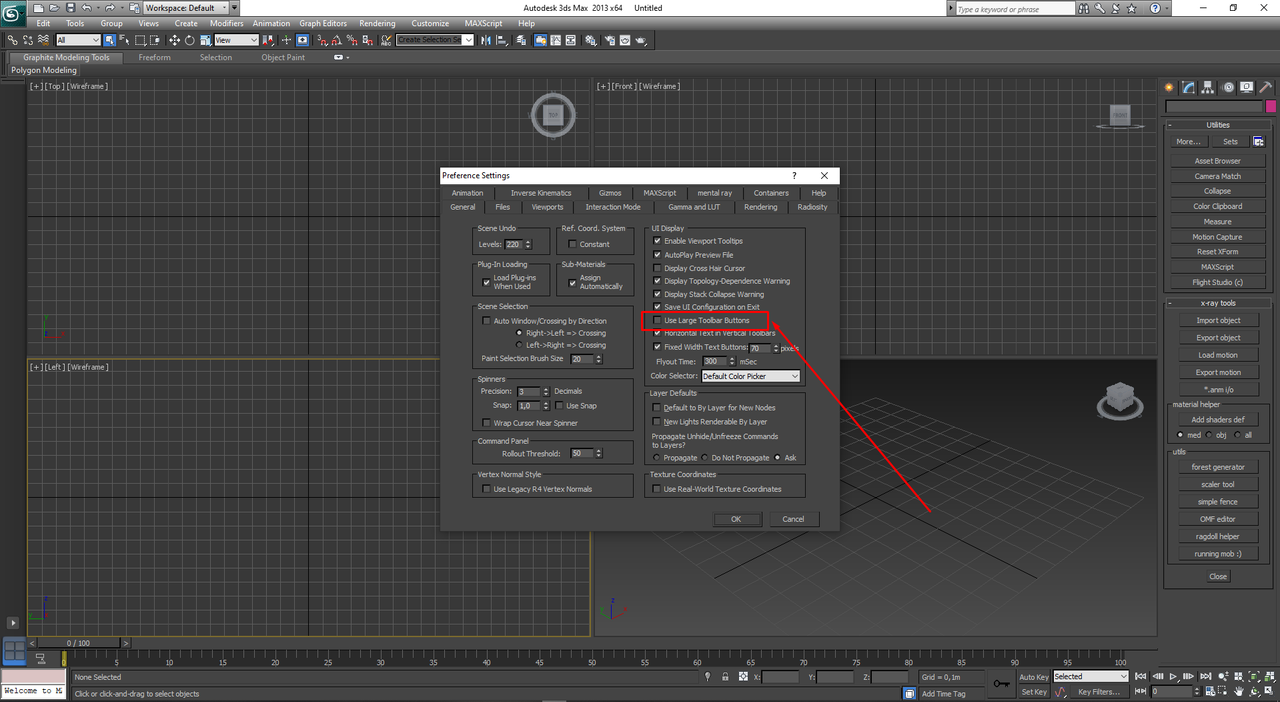Enable Auto Window/Crossing by Direction

[x=486, y=321]
